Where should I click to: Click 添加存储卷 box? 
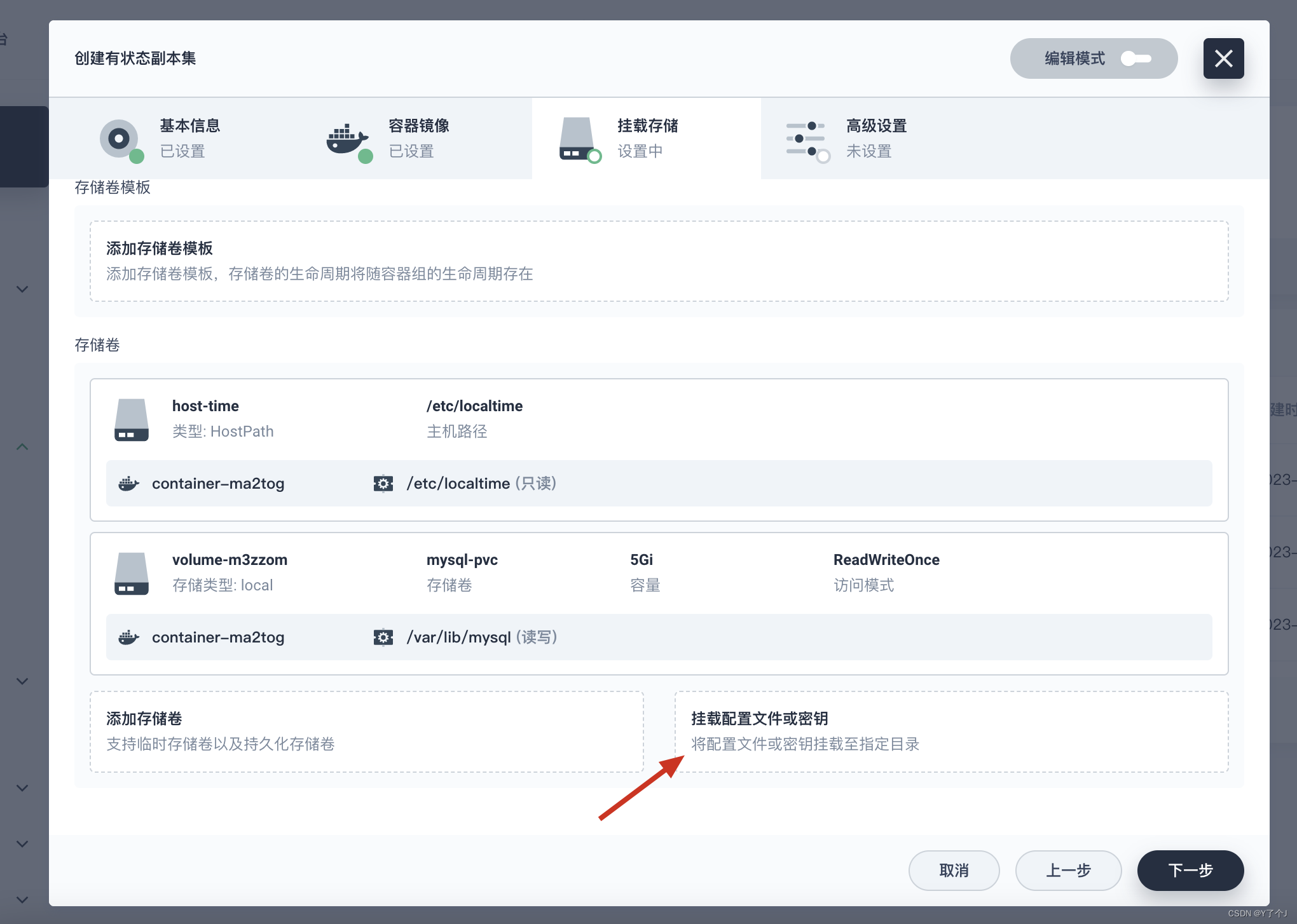pyautogui.click(x=367, y=732)
